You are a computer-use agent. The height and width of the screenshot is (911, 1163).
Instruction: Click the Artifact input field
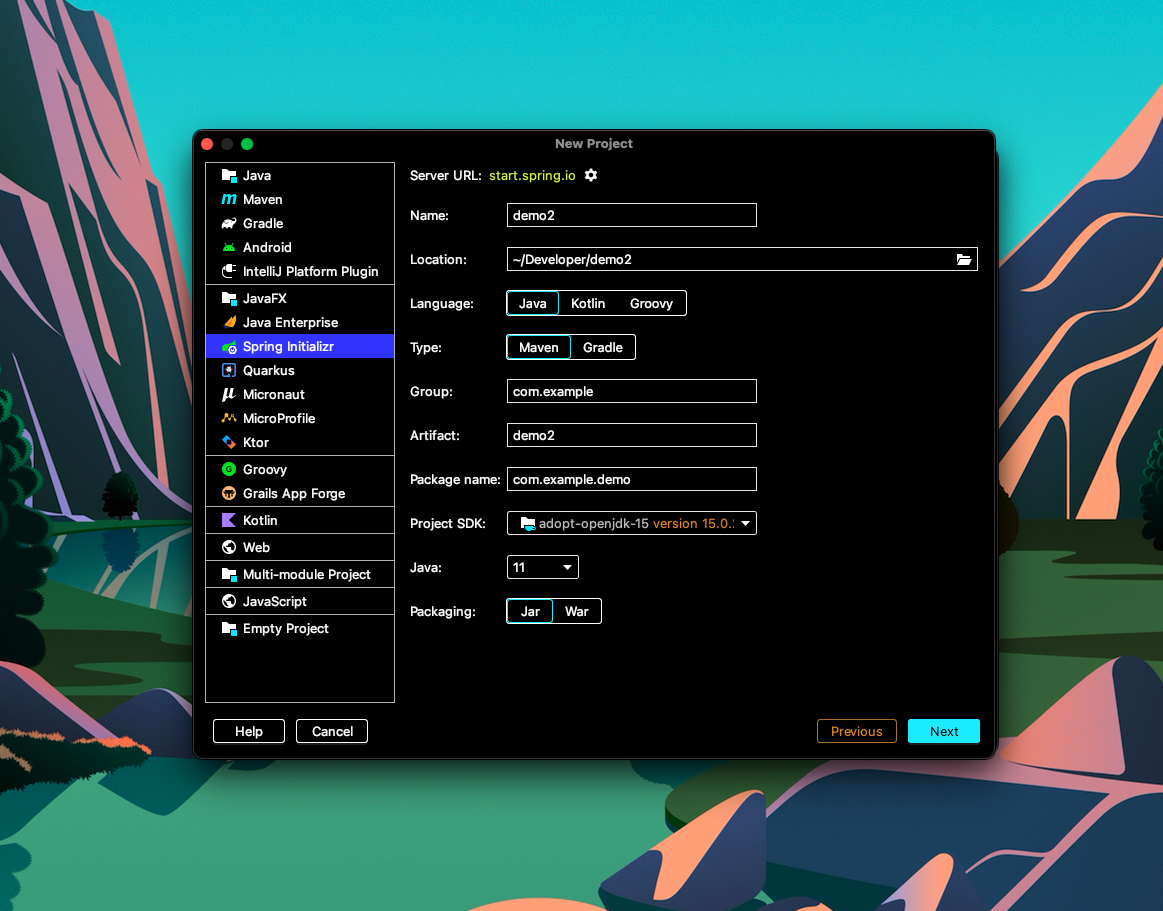tap(632, 435)
